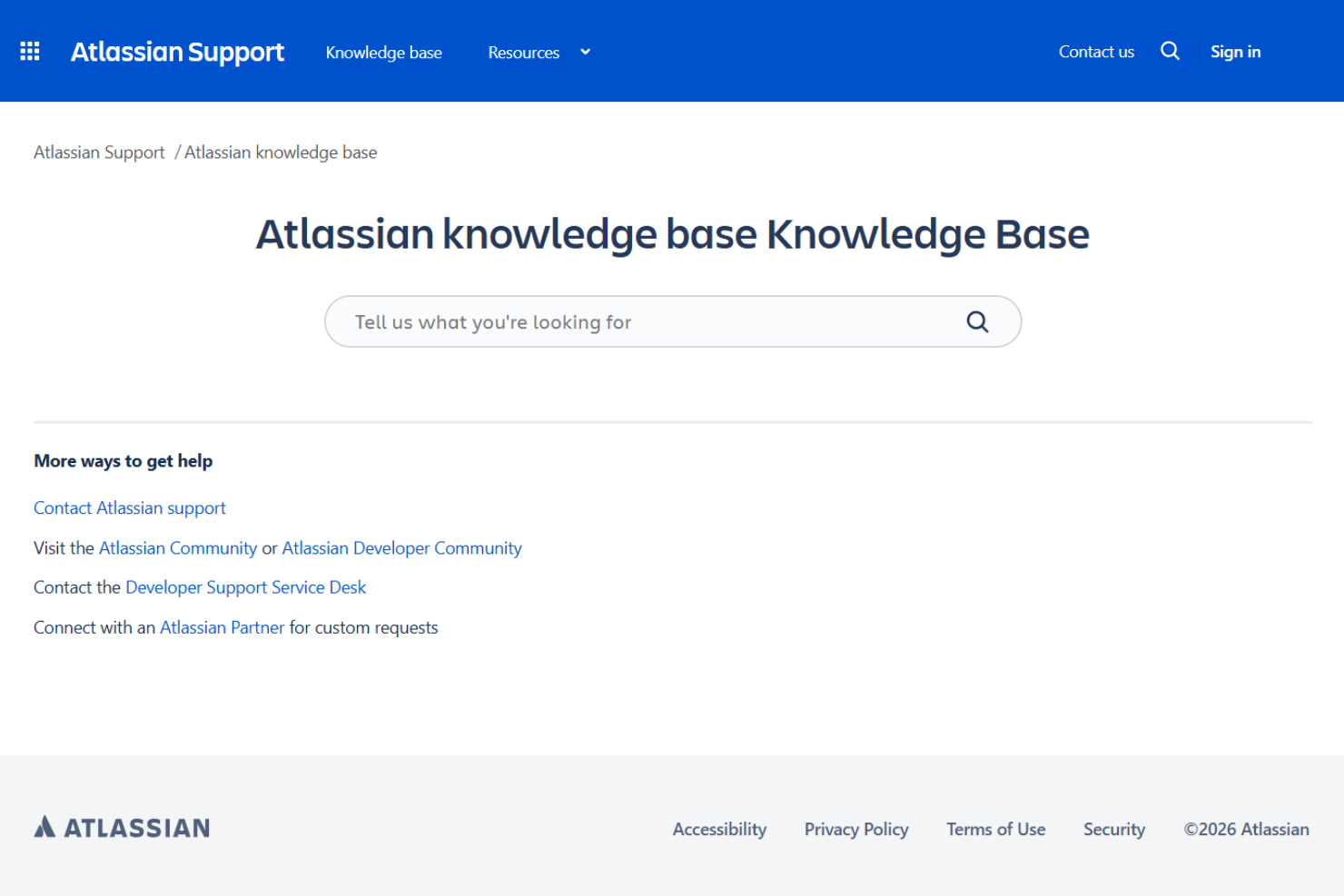This screenshot has height=896, width=1344.
Task: Open the Terms of Use footer link
Action: [x=996, y=829]
